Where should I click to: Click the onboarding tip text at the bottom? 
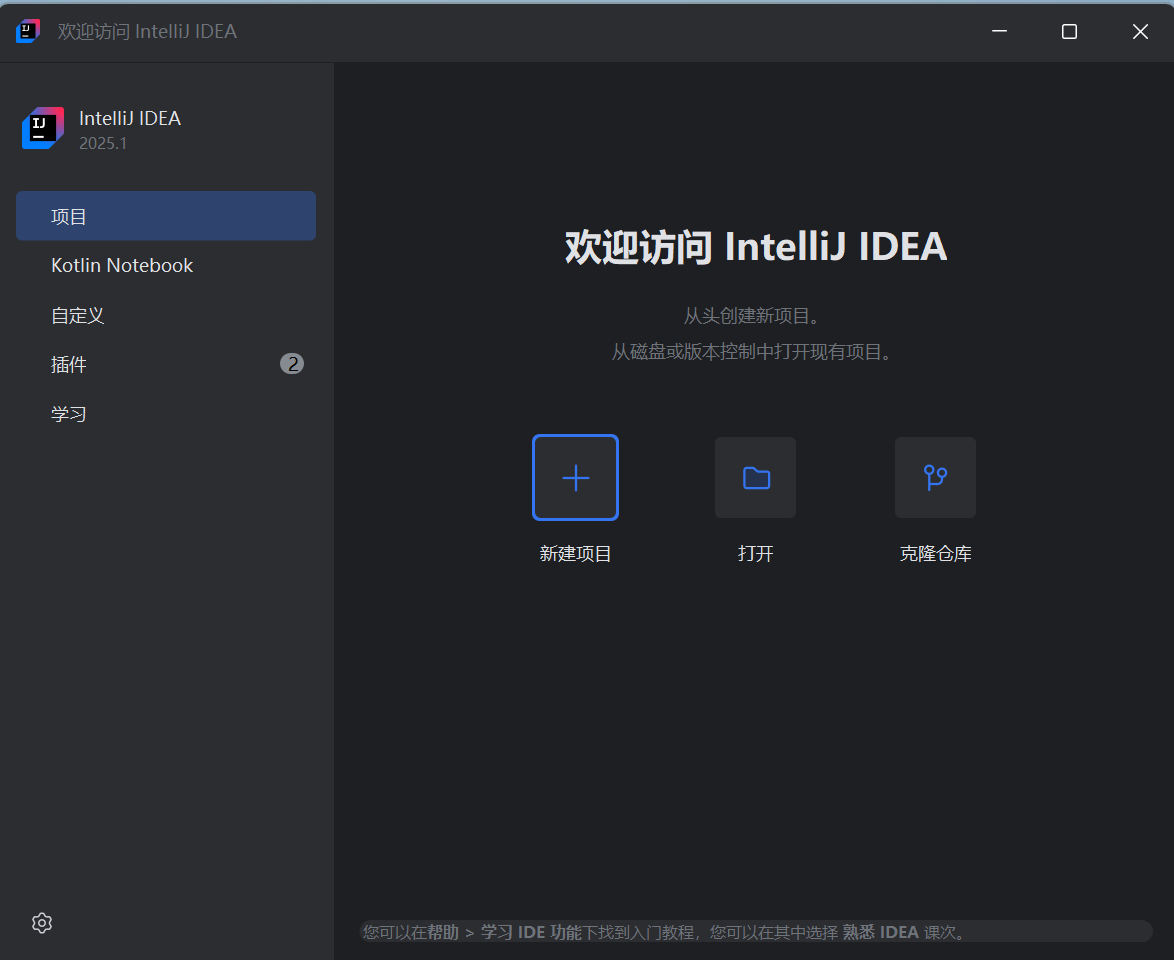tap(664, 932)
